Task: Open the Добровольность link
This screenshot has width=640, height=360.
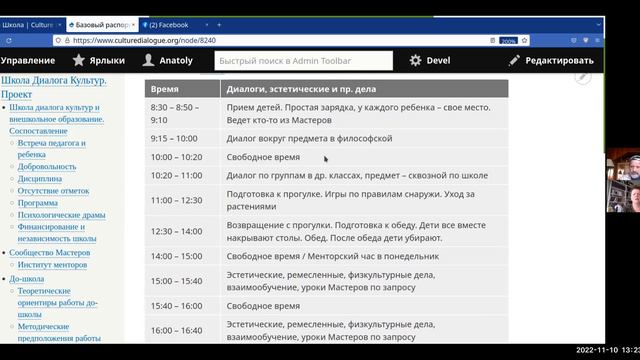Action: pos(47,167)
